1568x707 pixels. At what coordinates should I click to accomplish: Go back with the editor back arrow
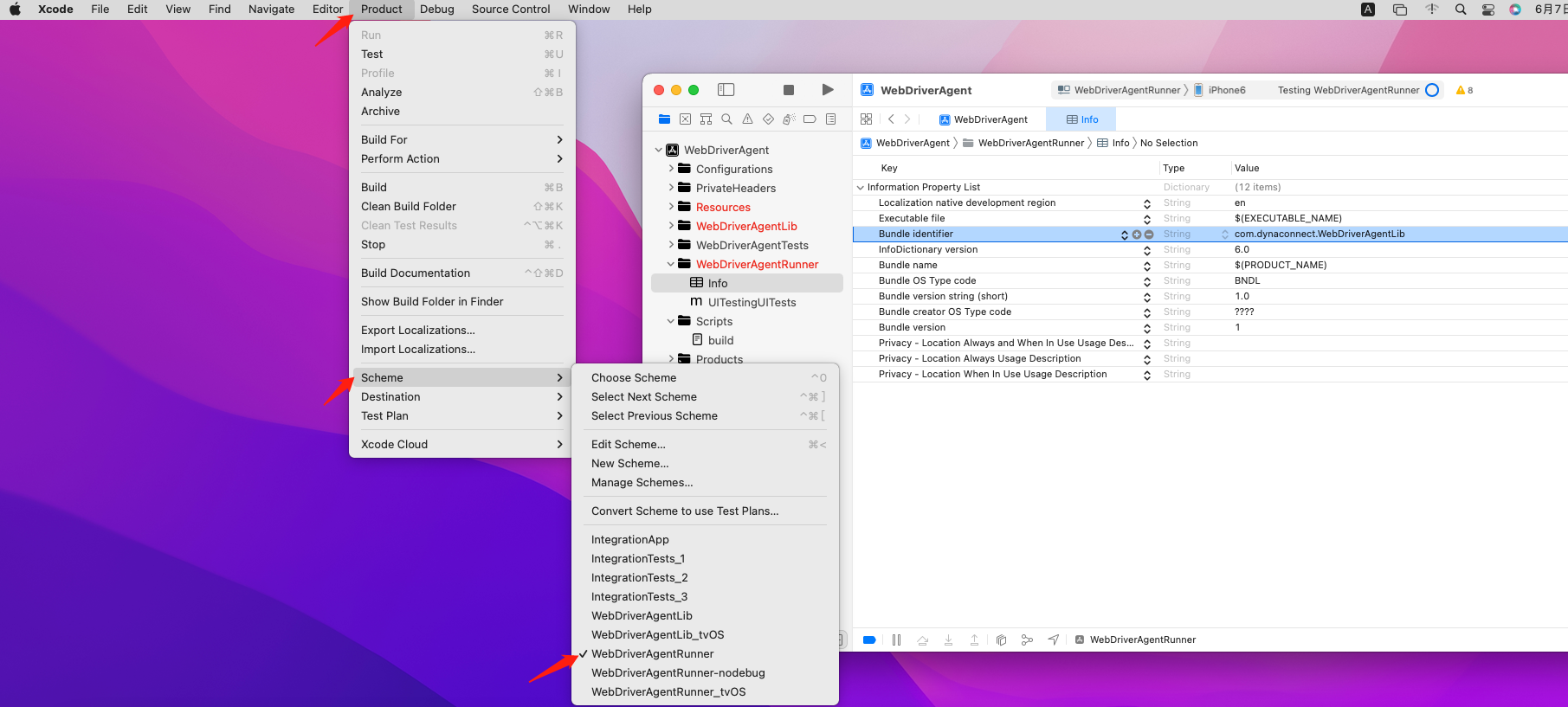pos(891,119)
